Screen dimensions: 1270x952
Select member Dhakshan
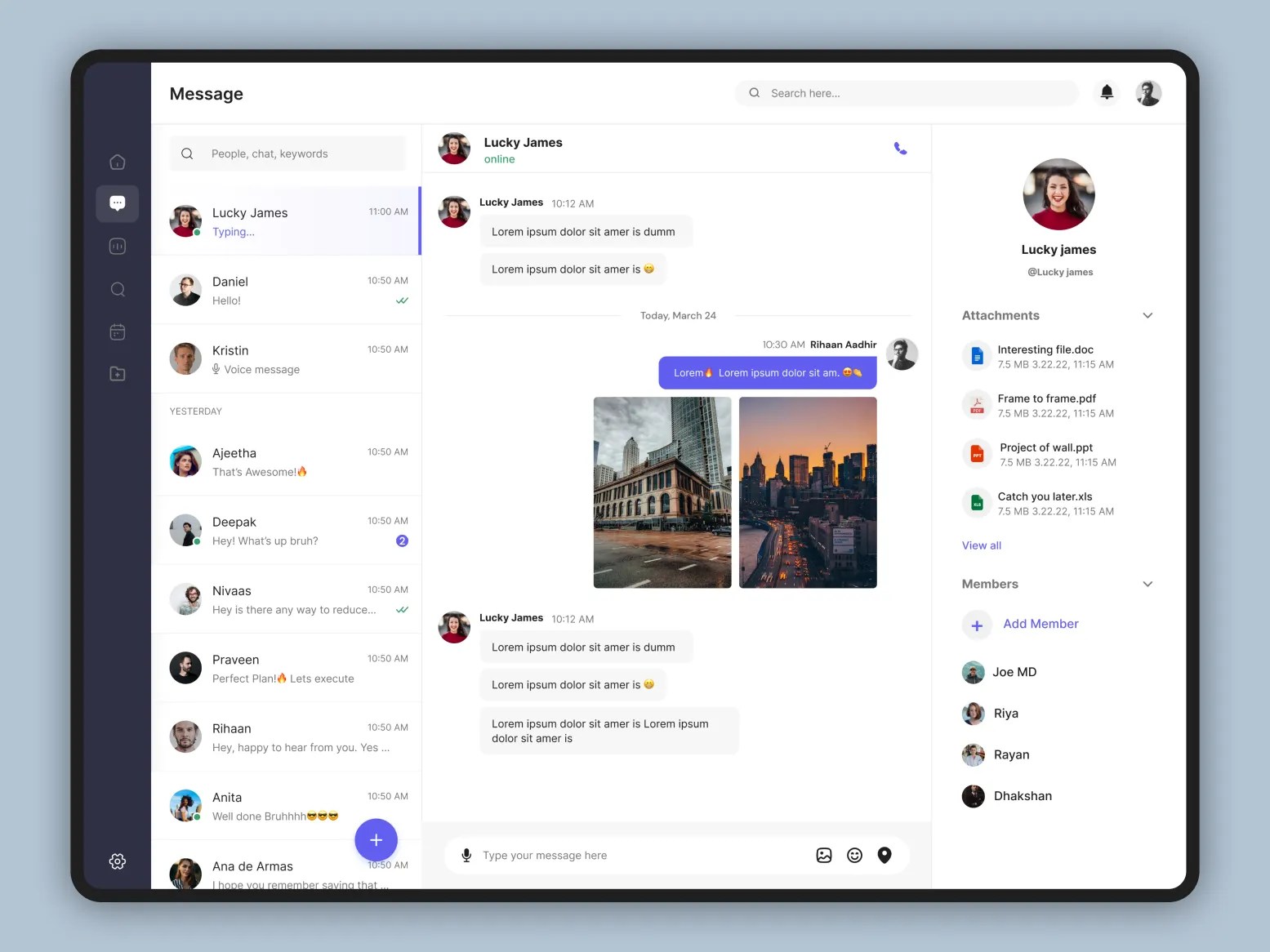pos(1007,796)
